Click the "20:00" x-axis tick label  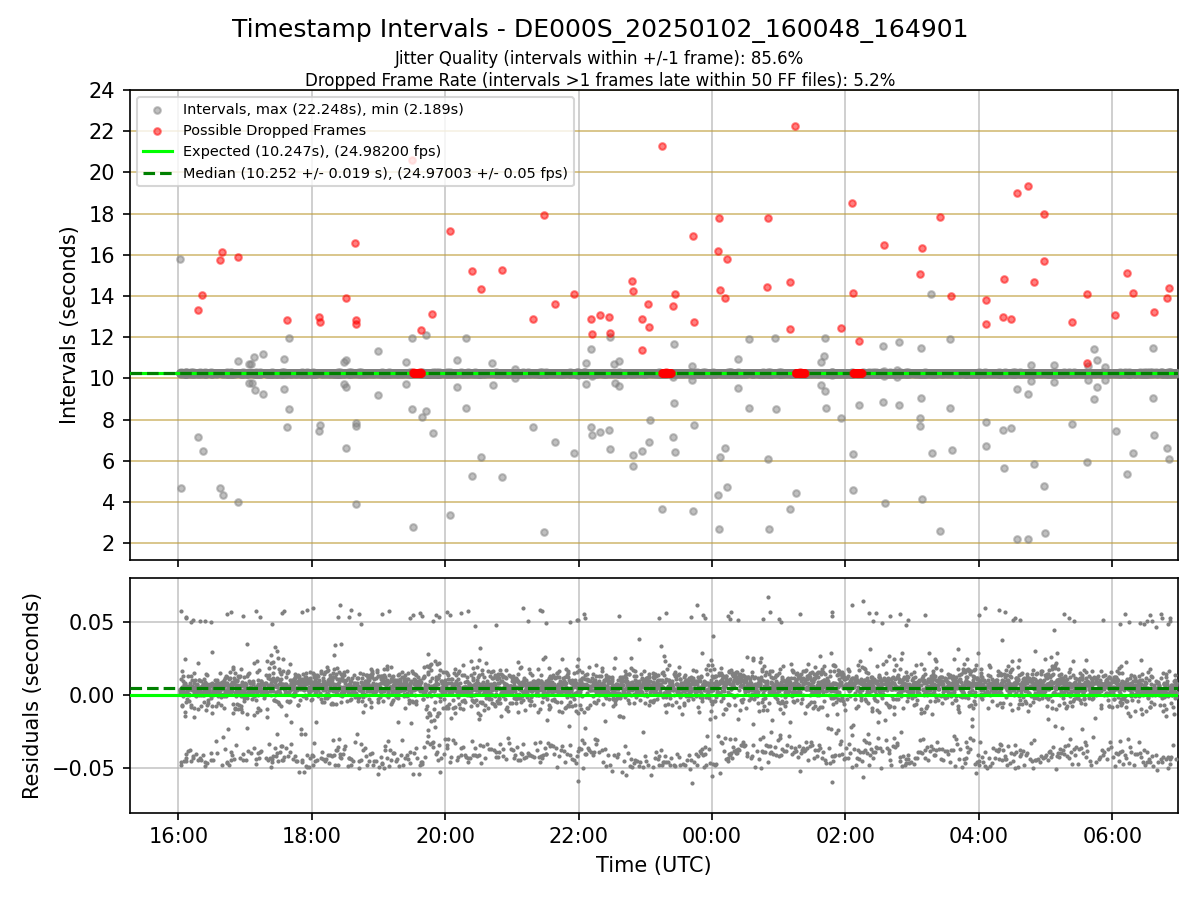pos(445,834)
